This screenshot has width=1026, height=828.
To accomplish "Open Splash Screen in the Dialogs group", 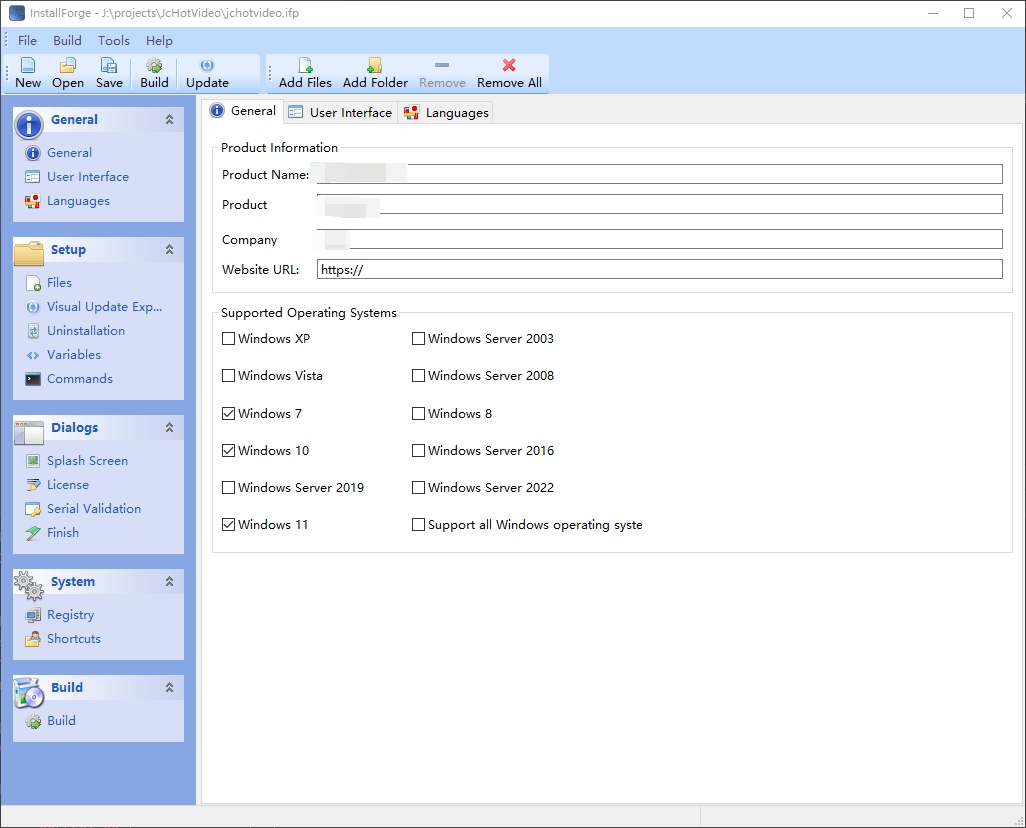I will (77, 461).
